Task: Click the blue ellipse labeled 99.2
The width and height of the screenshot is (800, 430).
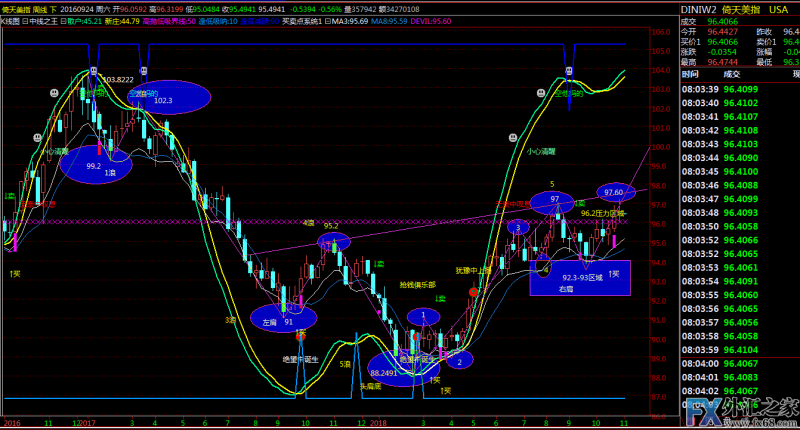Action: pos(95,164)
